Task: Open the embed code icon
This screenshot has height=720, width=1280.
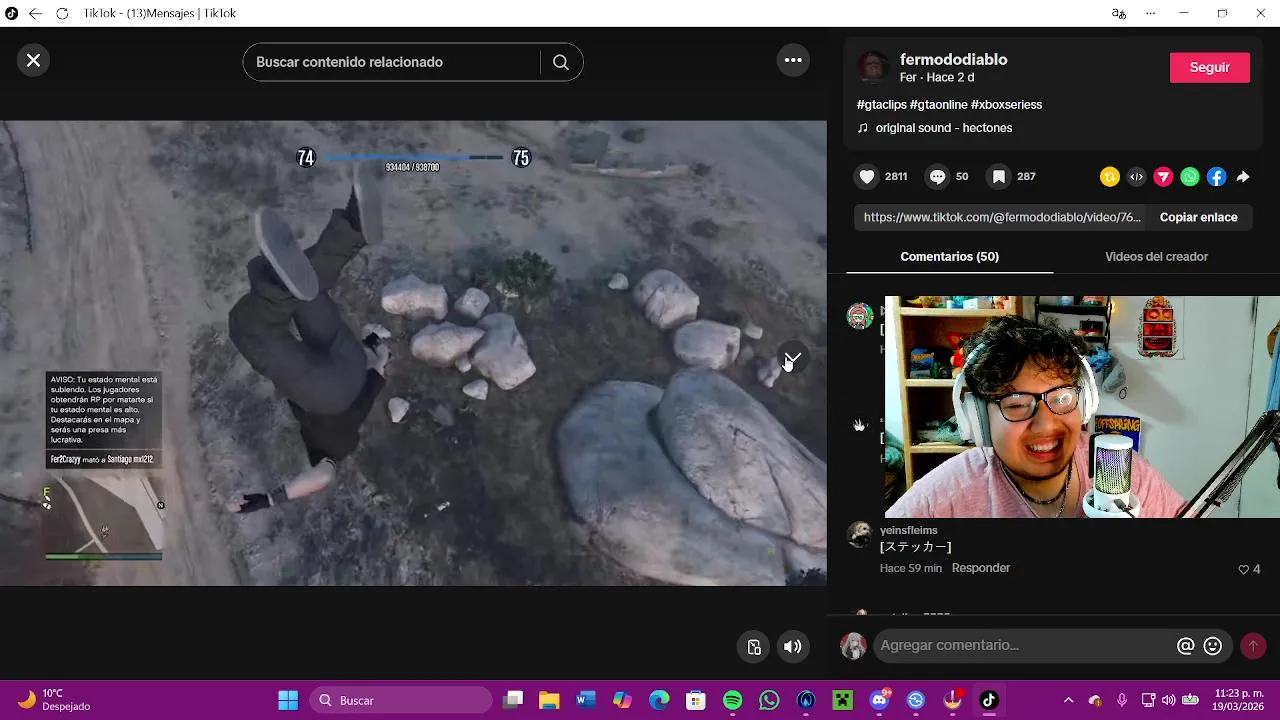Action: [1136, 177]
